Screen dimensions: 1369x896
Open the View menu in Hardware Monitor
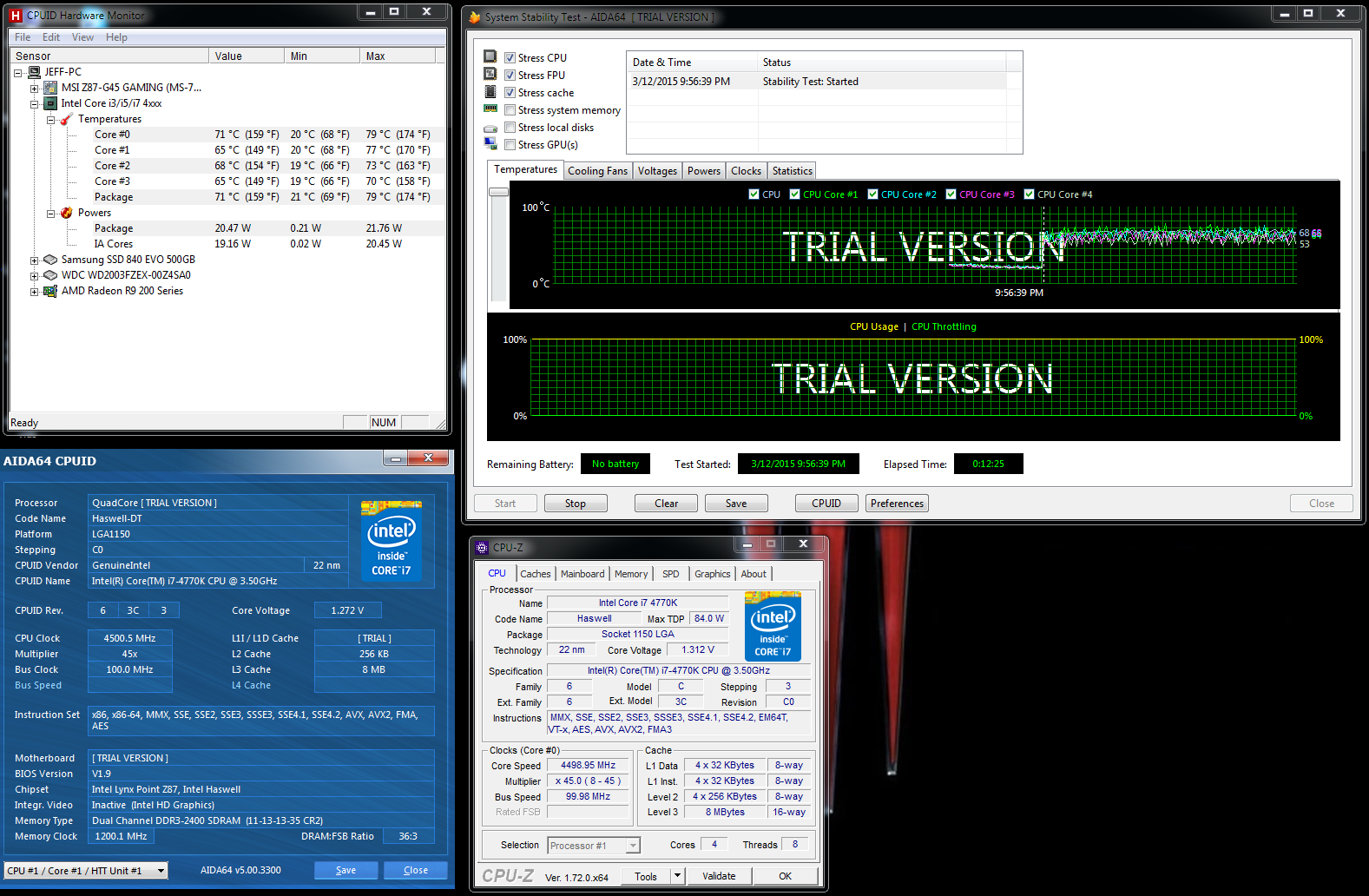point(82,37)
